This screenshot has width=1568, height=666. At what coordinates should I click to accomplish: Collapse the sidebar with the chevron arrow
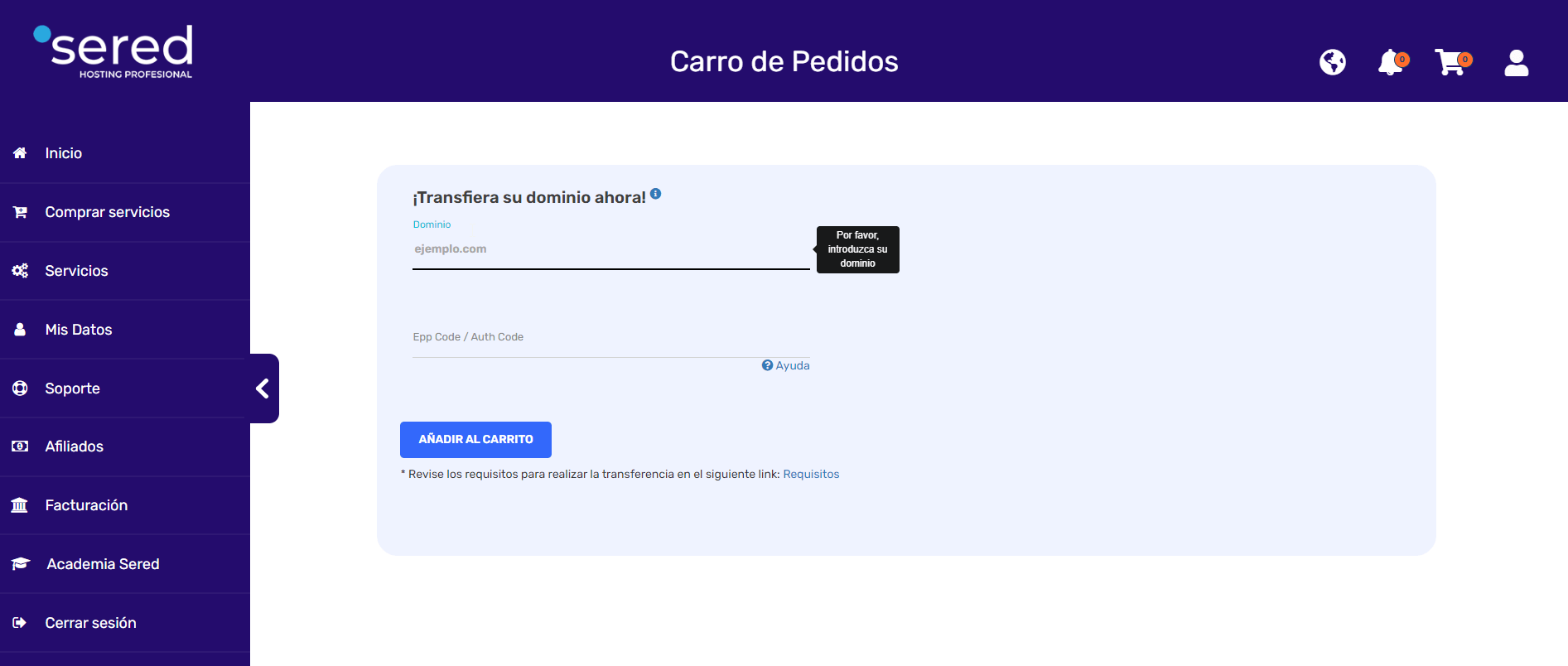(x=263, y=388)
